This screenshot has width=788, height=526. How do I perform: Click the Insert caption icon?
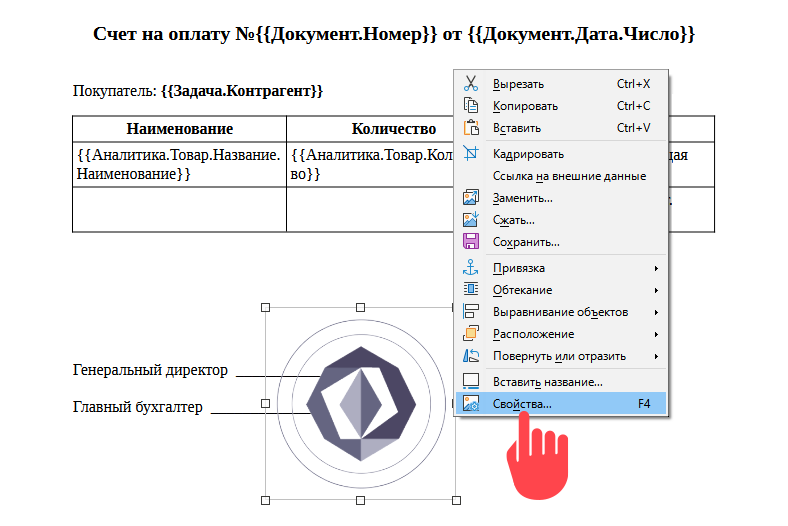pos(471,381)
